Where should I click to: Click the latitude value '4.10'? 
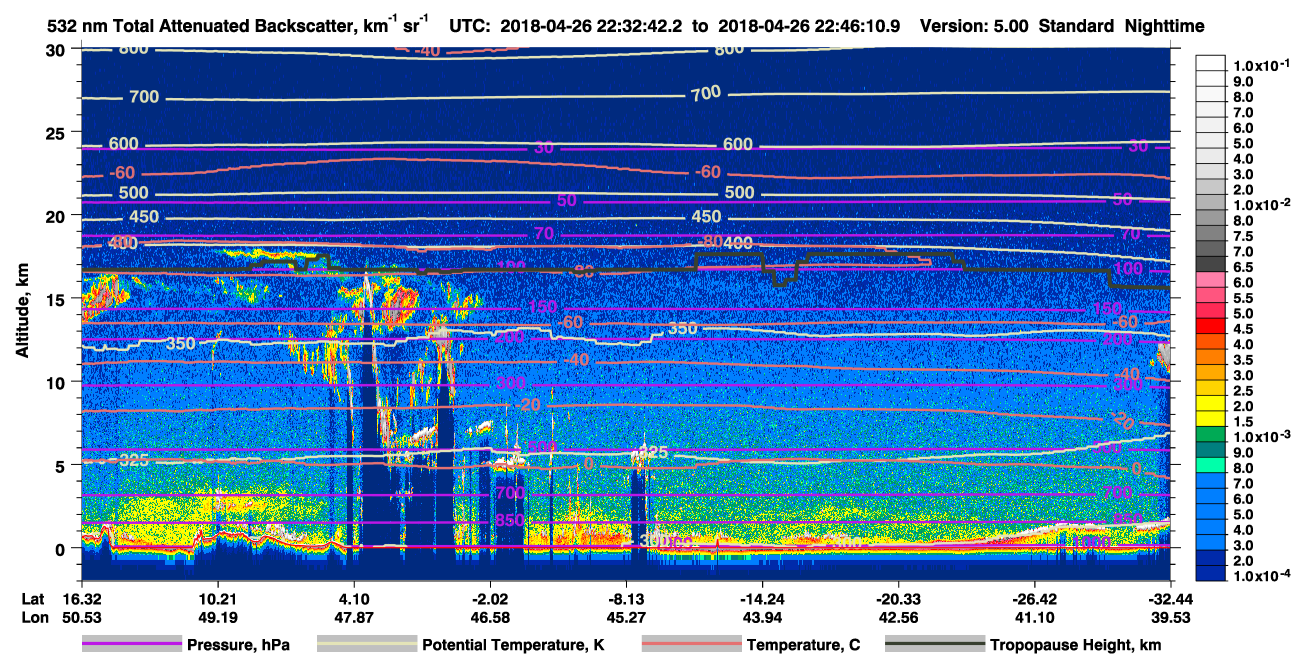click(x=354, y=599)
